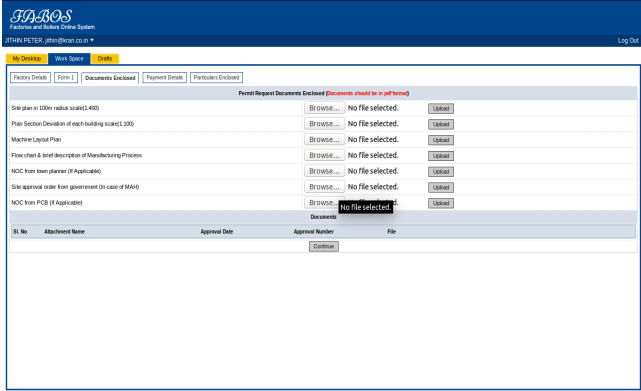
Task: Open the Payment Details sub-tab
Action: click(165, 77)
